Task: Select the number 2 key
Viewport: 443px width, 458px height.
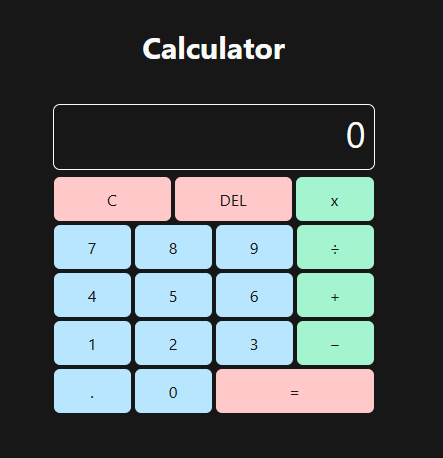Action: [173, 343]
